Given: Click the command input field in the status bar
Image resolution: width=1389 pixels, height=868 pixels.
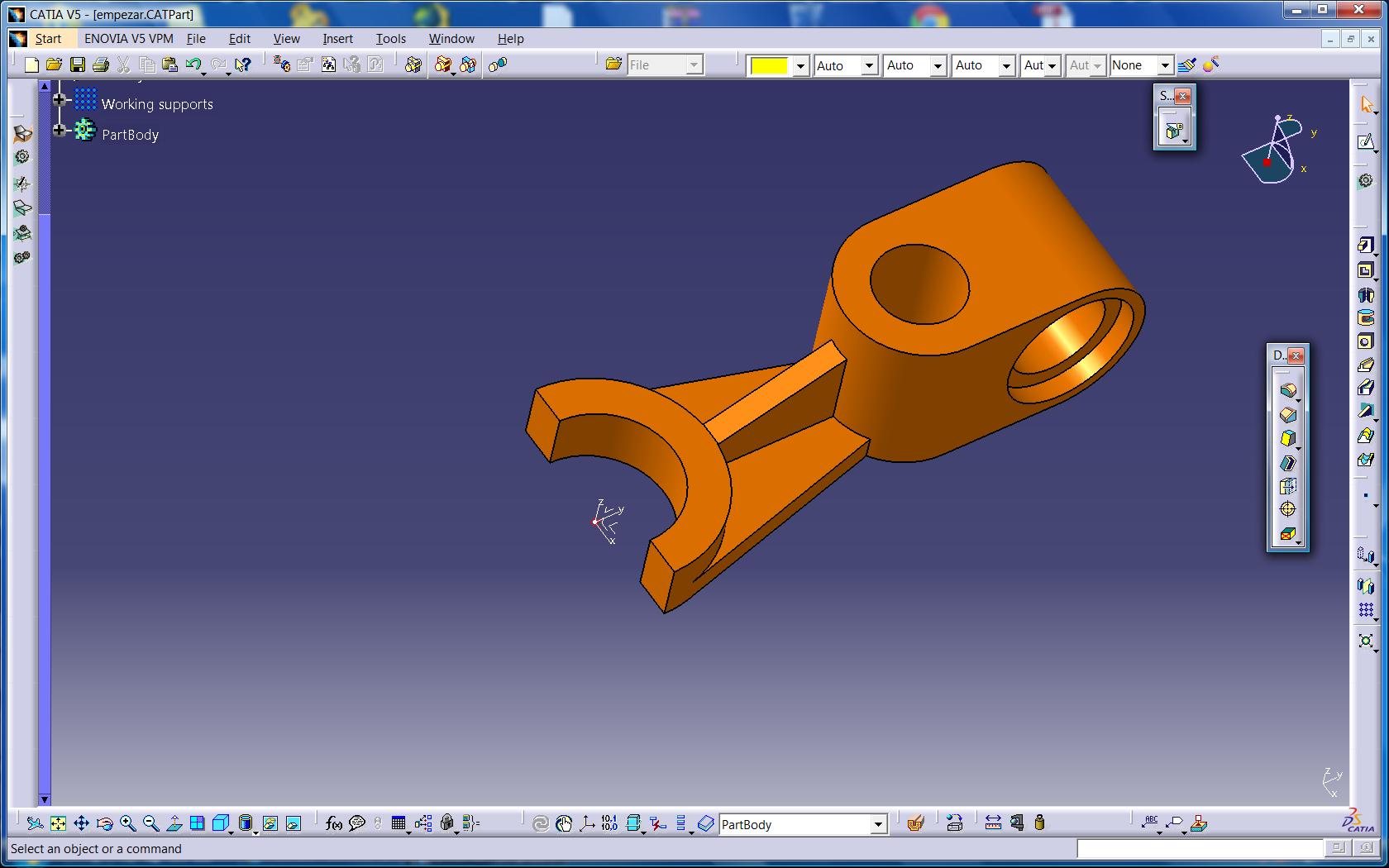Looking at the screenshot, I should [1200, 848].
